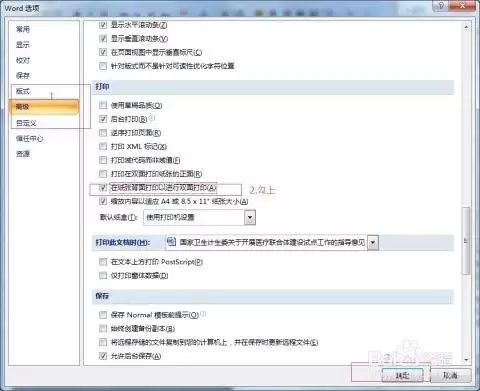The height and width of the screenshot is (391, 480).
Task: Click the 确定 button
Action: pyautogui.click(x=402, y=376)
